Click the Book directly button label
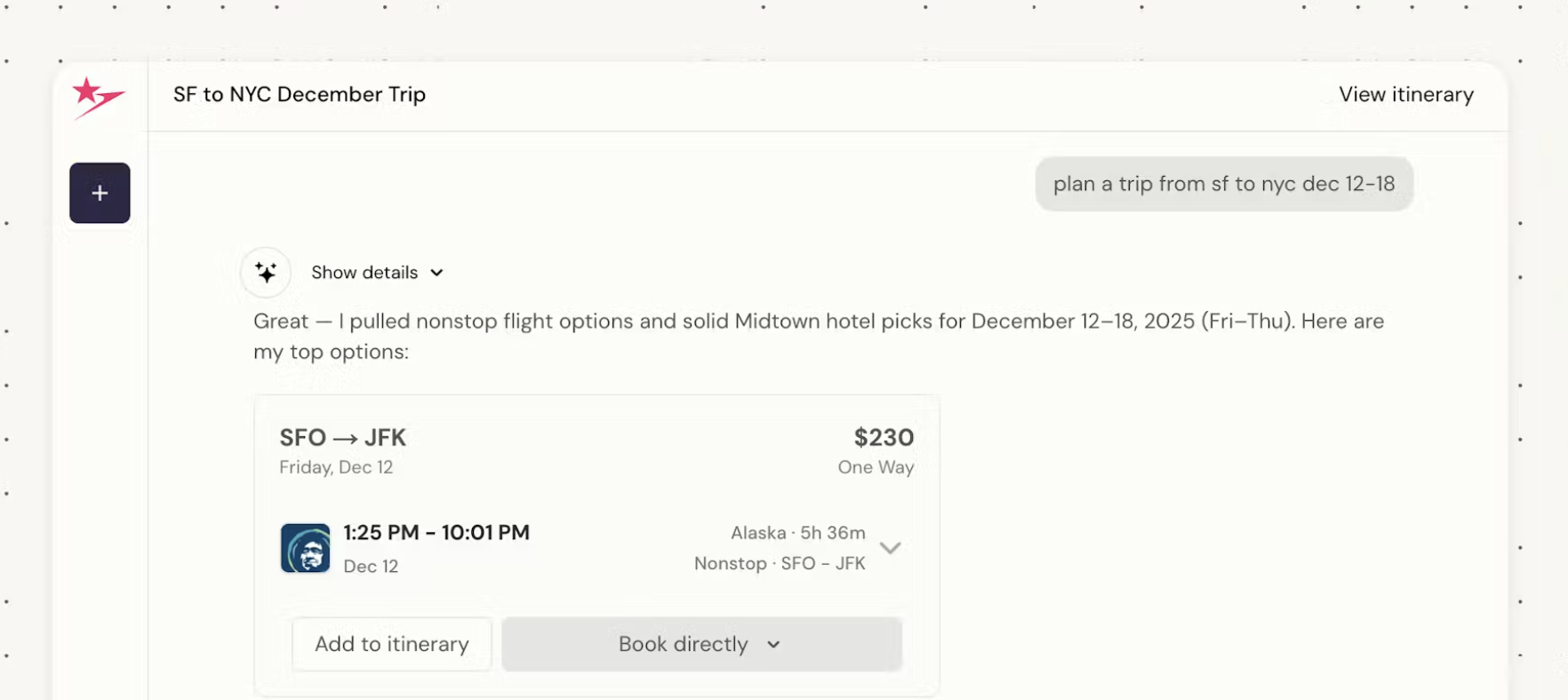 click(683, 645)
